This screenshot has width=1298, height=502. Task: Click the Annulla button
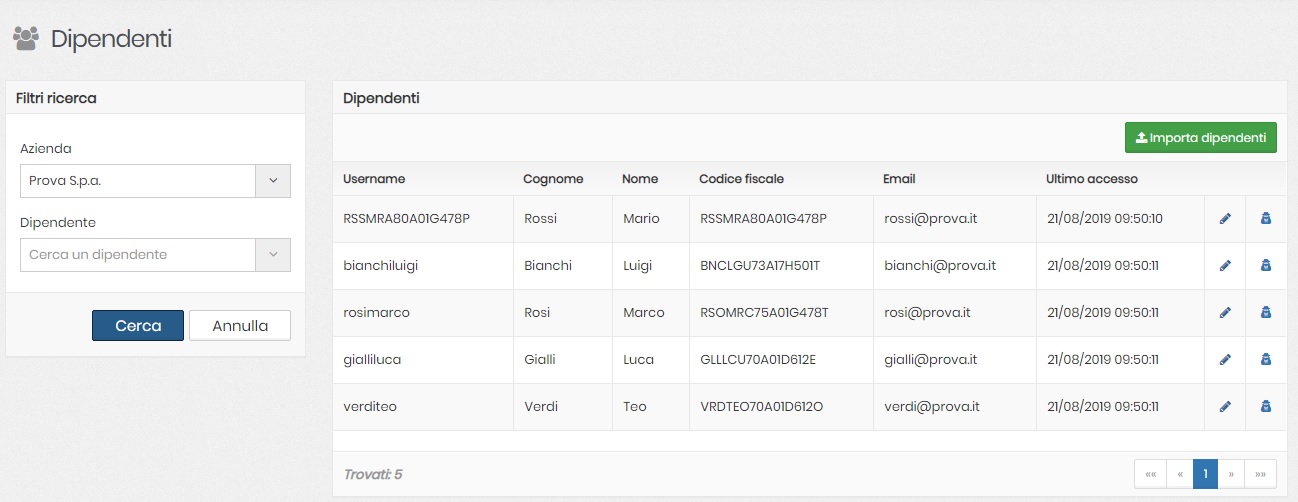pos(240,326)
